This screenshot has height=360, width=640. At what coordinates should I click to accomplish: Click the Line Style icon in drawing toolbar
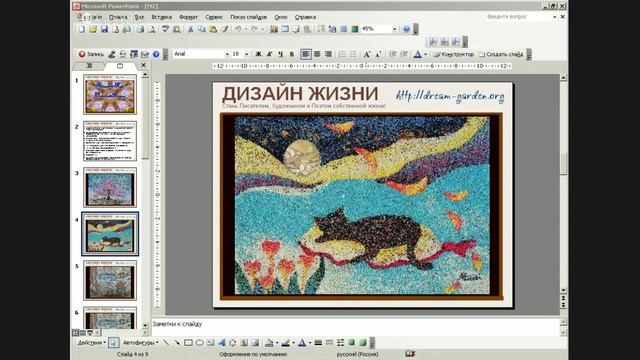318,342
